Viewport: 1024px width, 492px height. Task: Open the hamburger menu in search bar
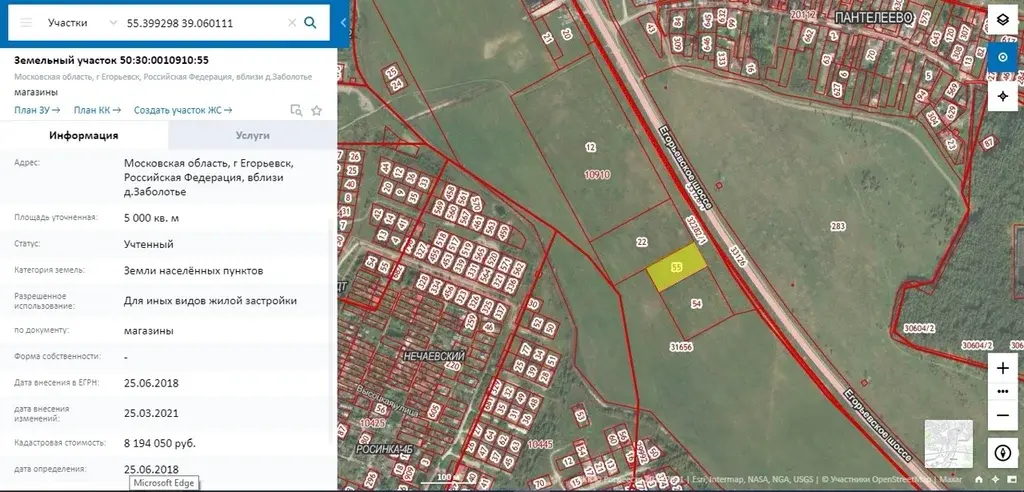tap(26, 22)
